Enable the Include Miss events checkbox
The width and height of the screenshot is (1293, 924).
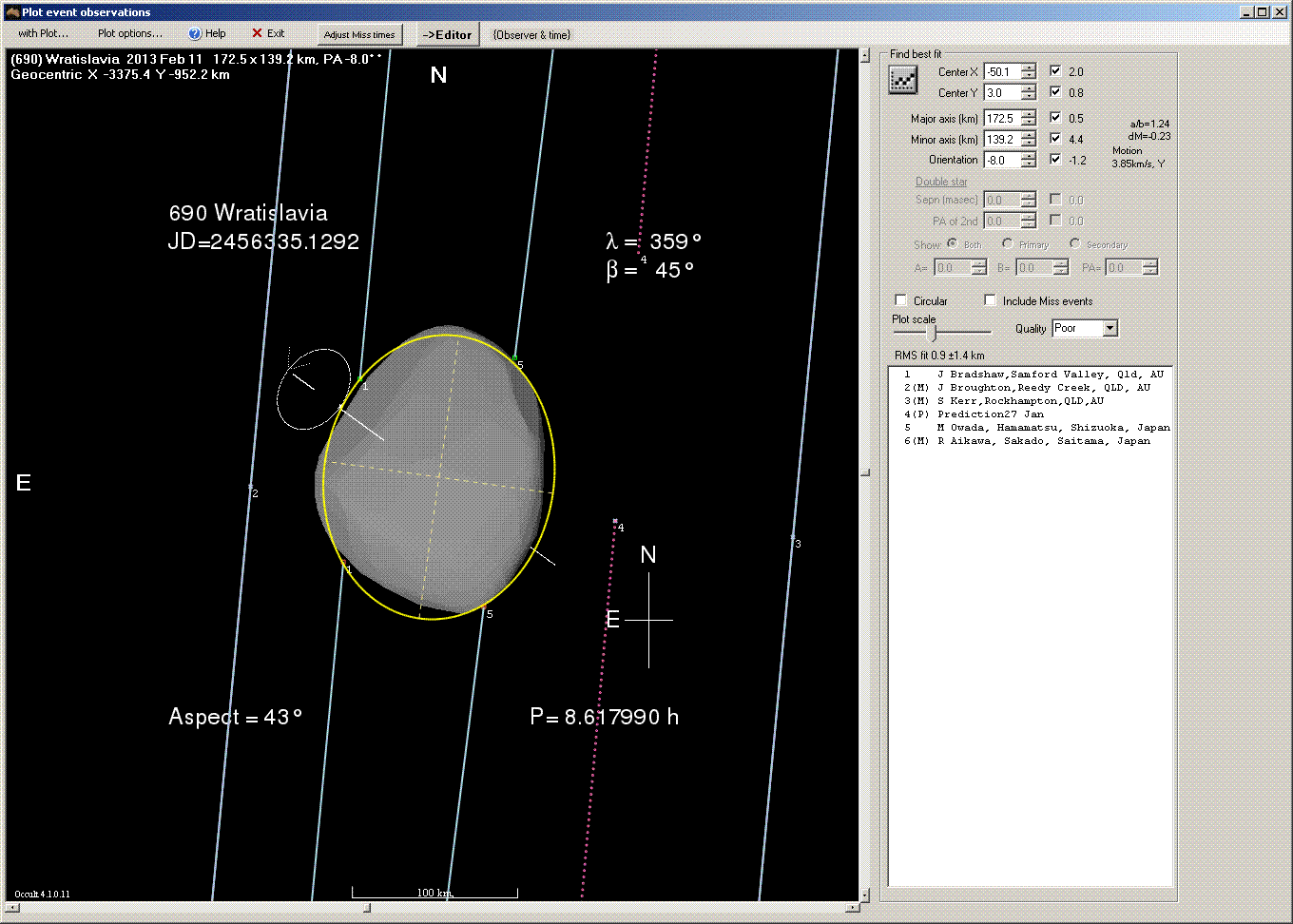point(991,300)
